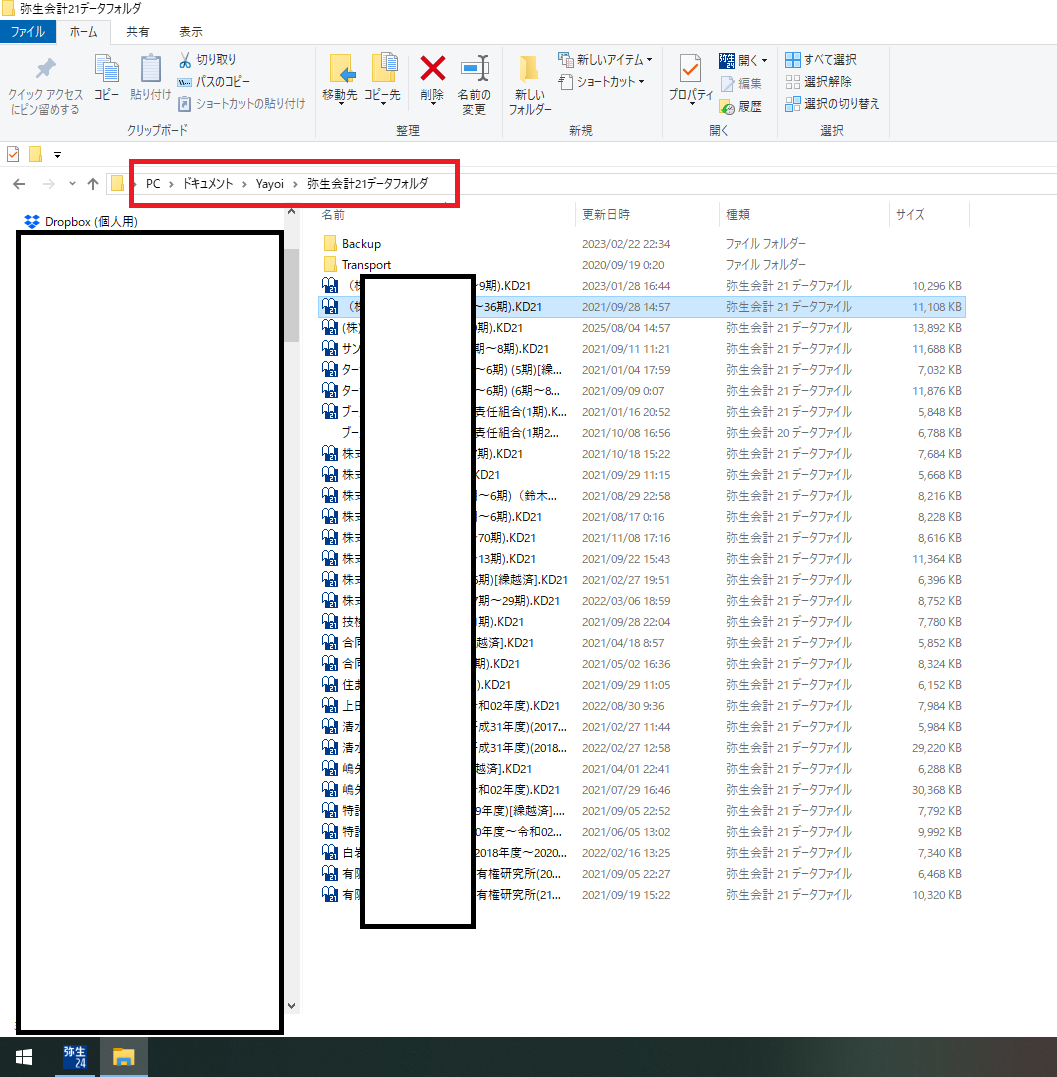Select the 弥生会計 20 データファイル row

642,433
